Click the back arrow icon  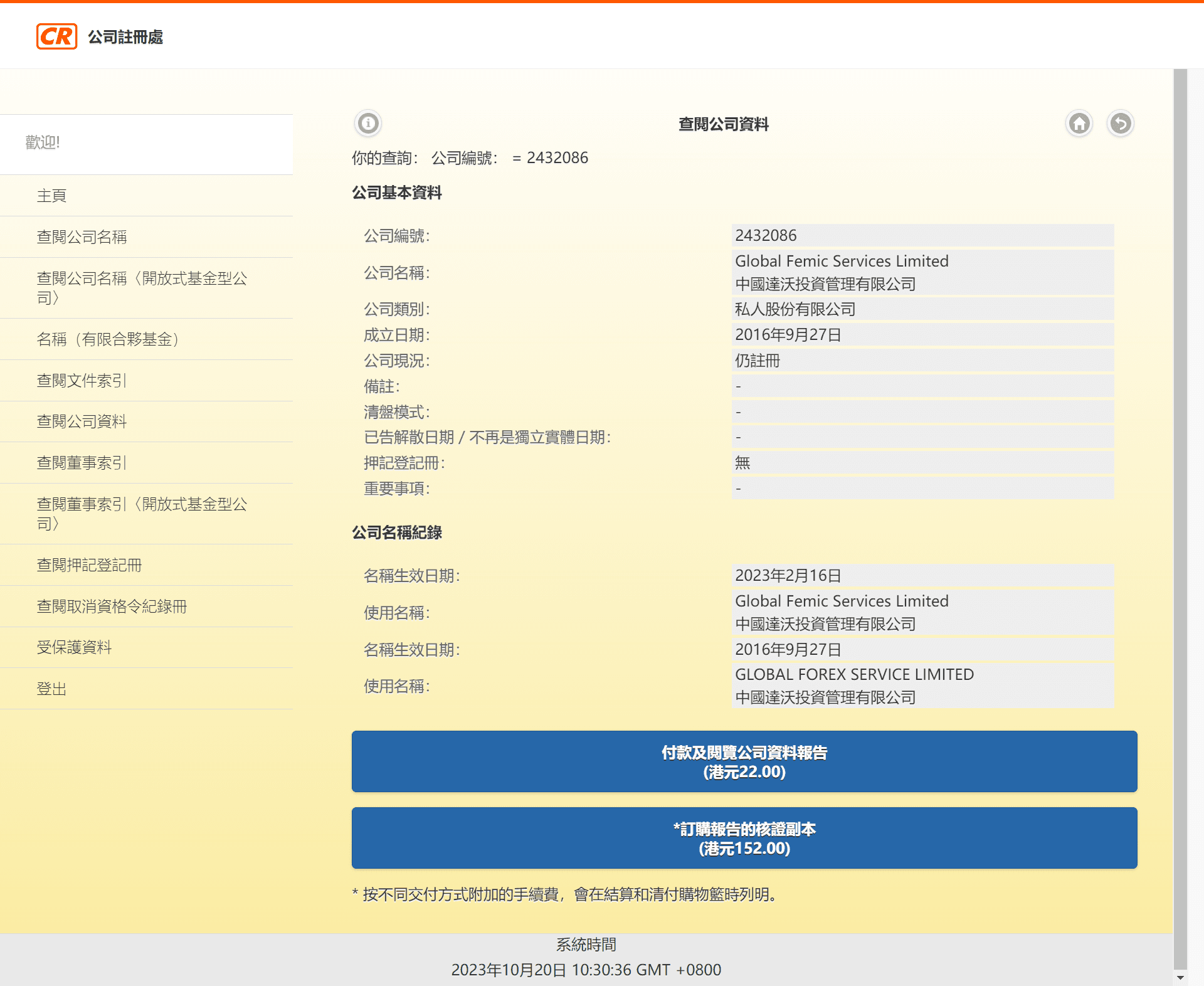pyautogui.click(x=1121, y=123)
